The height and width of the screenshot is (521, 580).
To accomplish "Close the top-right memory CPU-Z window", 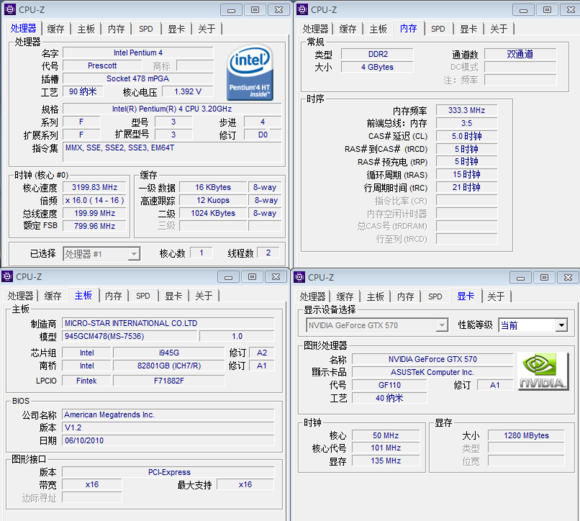I will (x=571, y=10).
